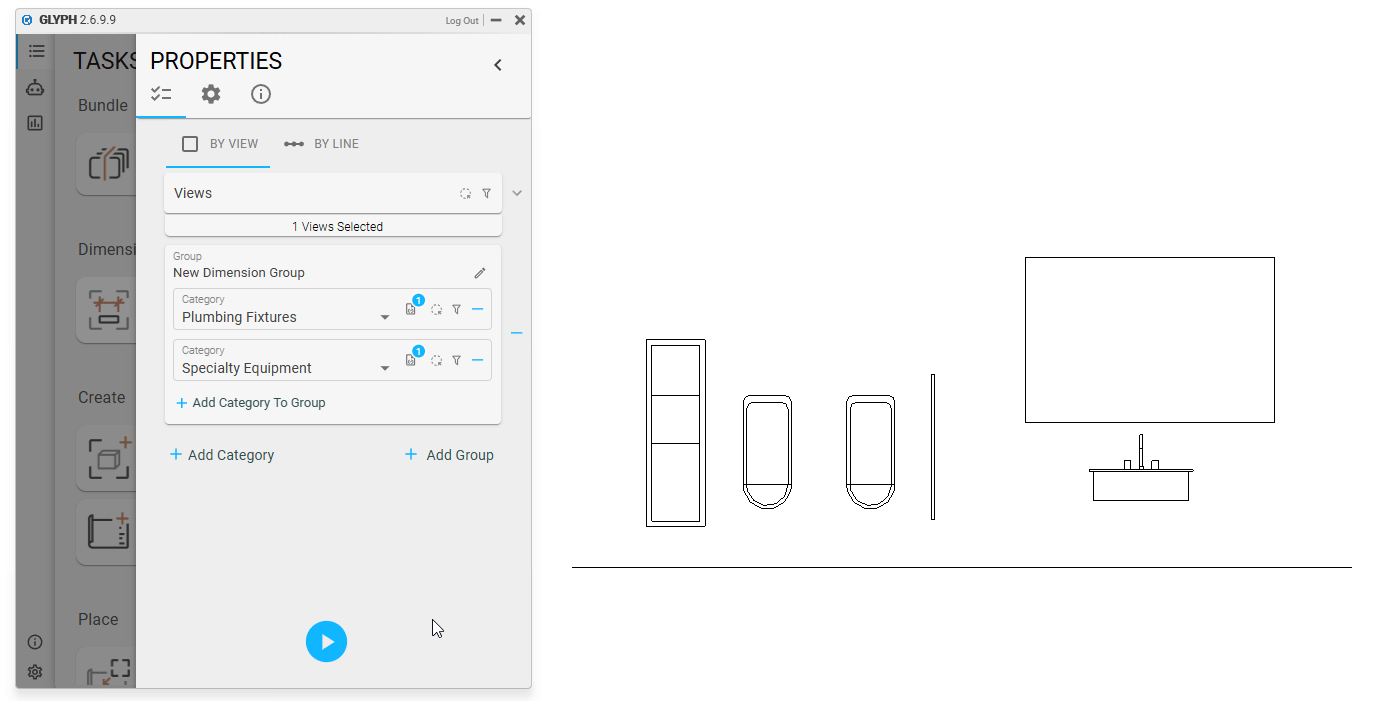Click the filter icon in the Views row
Image resolution: width=1386 pixels, height=701 pixels.
(486, 194)
